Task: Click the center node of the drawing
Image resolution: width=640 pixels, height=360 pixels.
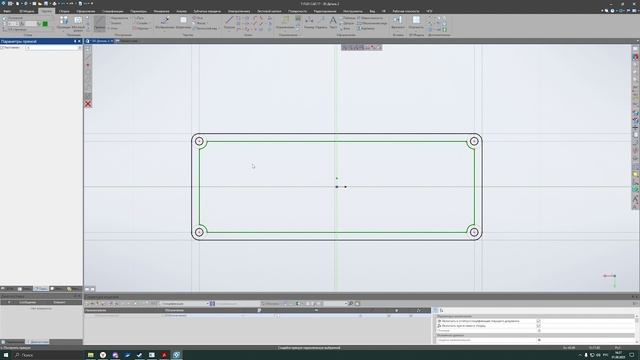Action: point(337,187)
